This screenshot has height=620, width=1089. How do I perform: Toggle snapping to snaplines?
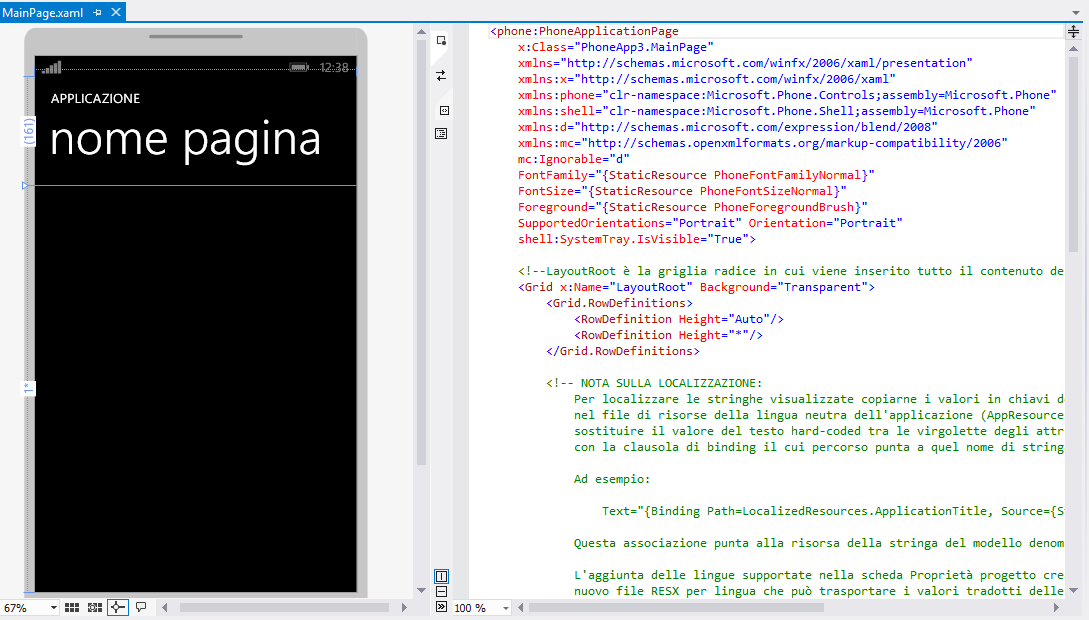pos(117,608)
